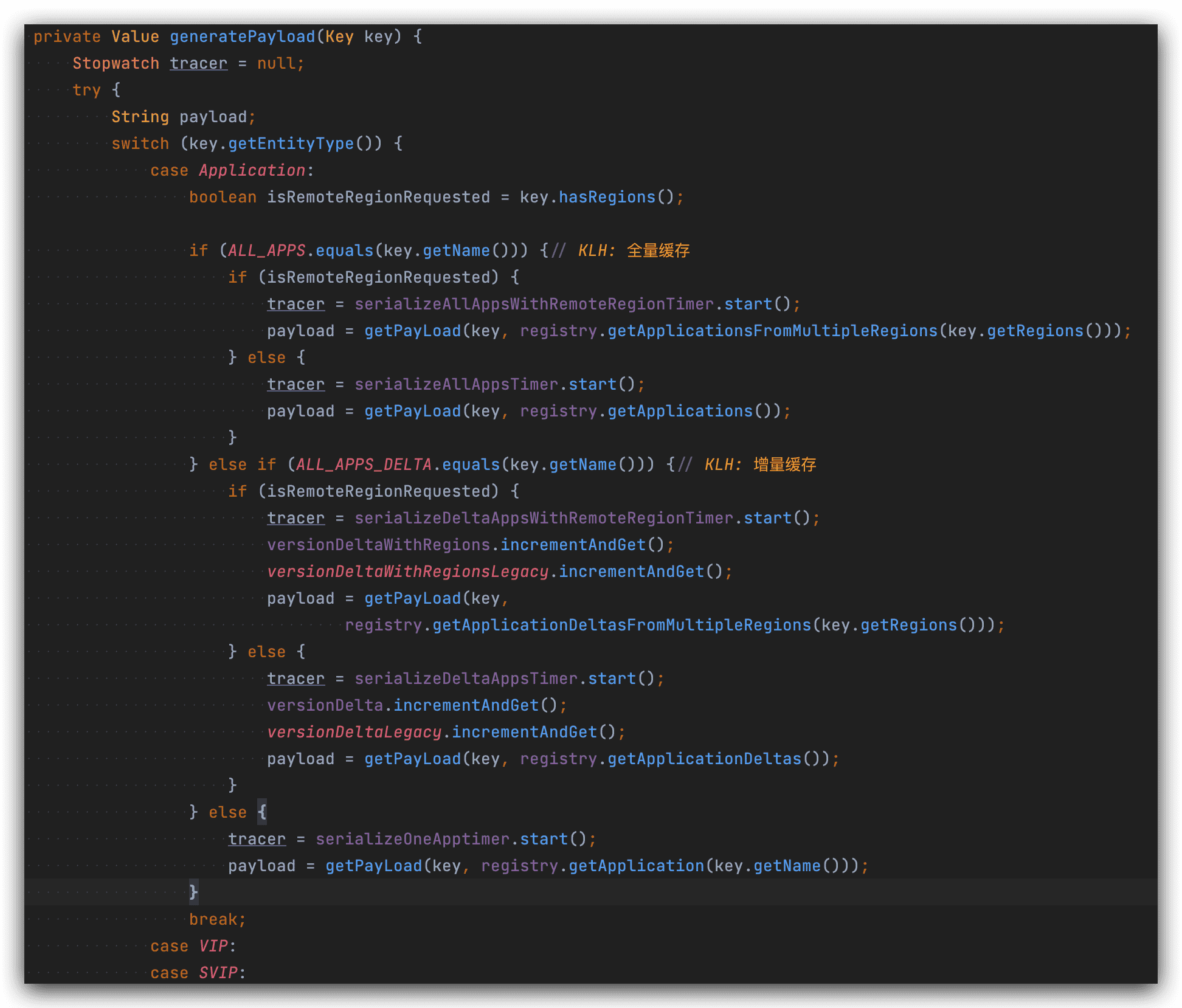
Task: Click the 'null' value in the tracer declaration
Action: point(276,64)
